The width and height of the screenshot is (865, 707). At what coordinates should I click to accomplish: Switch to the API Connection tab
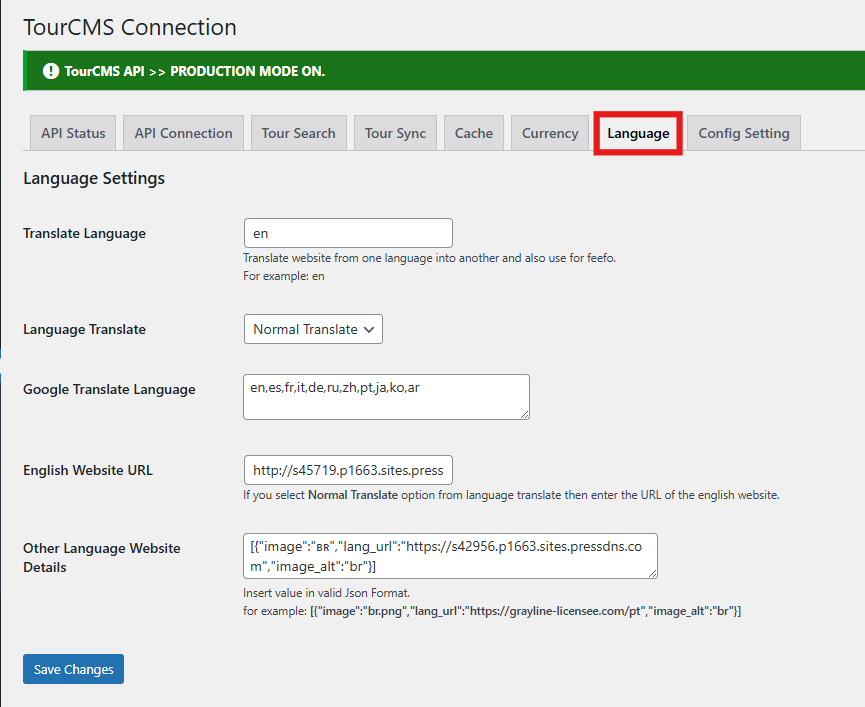pos(183,133)
